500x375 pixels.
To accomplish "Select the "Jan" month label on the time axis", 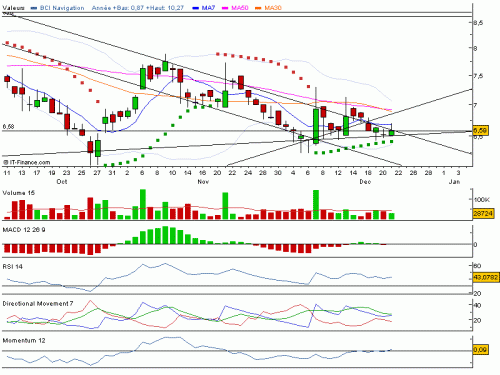I will coord(454,182).
